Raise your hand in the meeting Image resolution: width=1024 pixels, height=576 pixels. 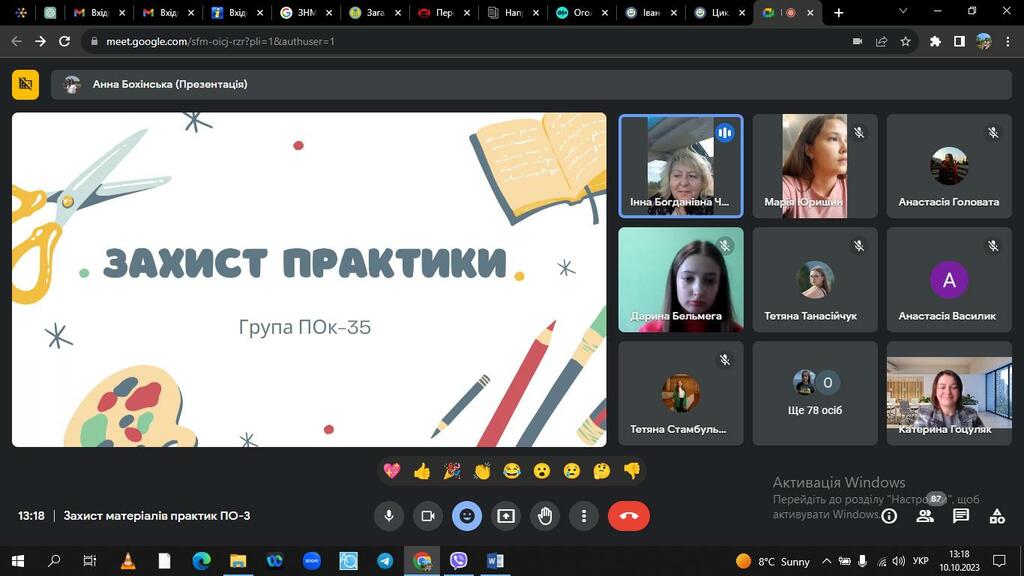pos(545,516)
